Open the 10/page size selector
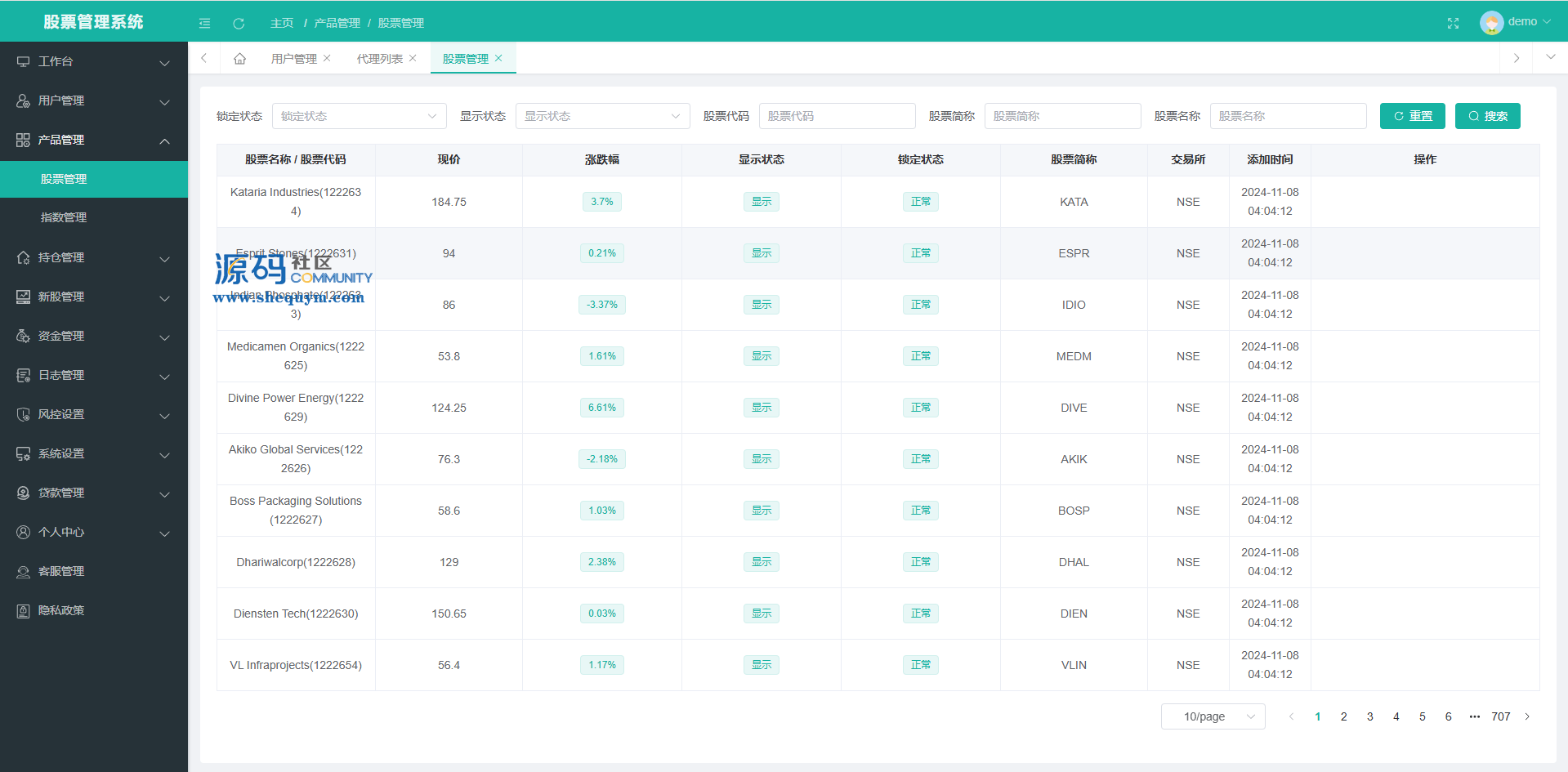1568x772 pixels. (x=1213, y=716)
